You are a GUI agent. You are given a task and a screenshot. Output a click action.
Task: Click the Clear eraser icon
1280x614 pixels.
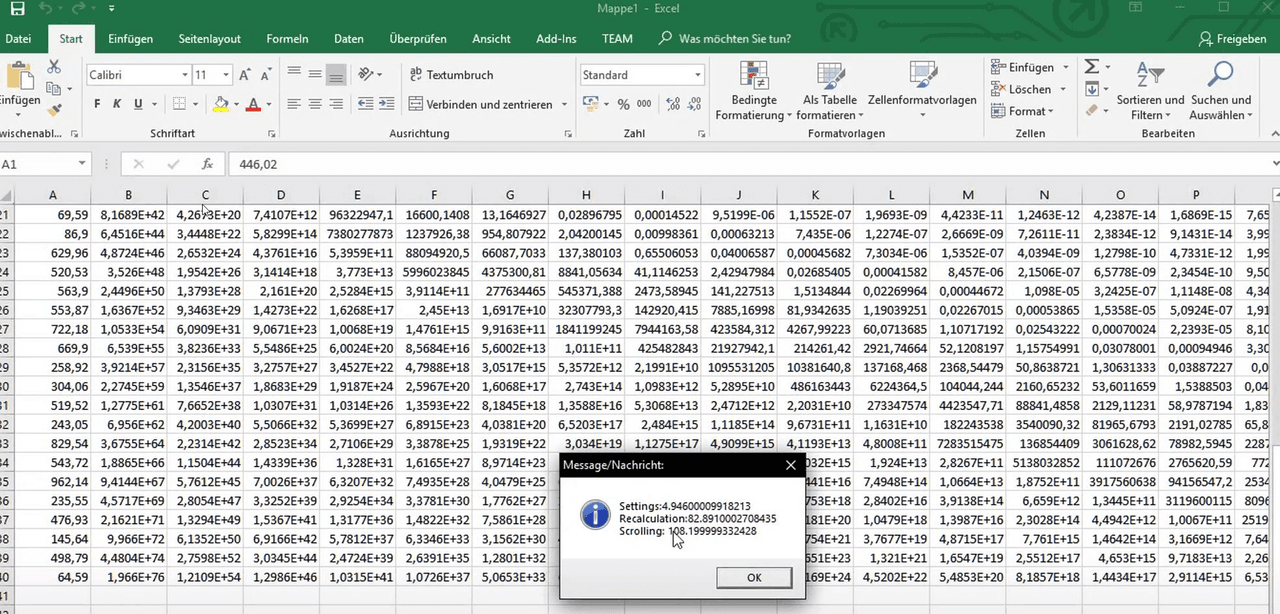pyautogui.click(x=1091, y=111)
